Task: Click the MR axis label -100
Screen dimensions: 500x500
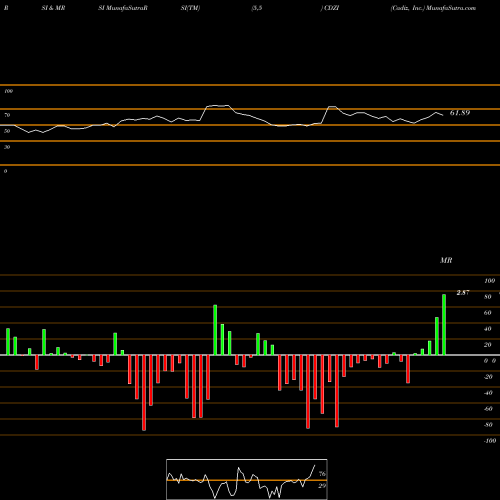Action: [490, 441]
